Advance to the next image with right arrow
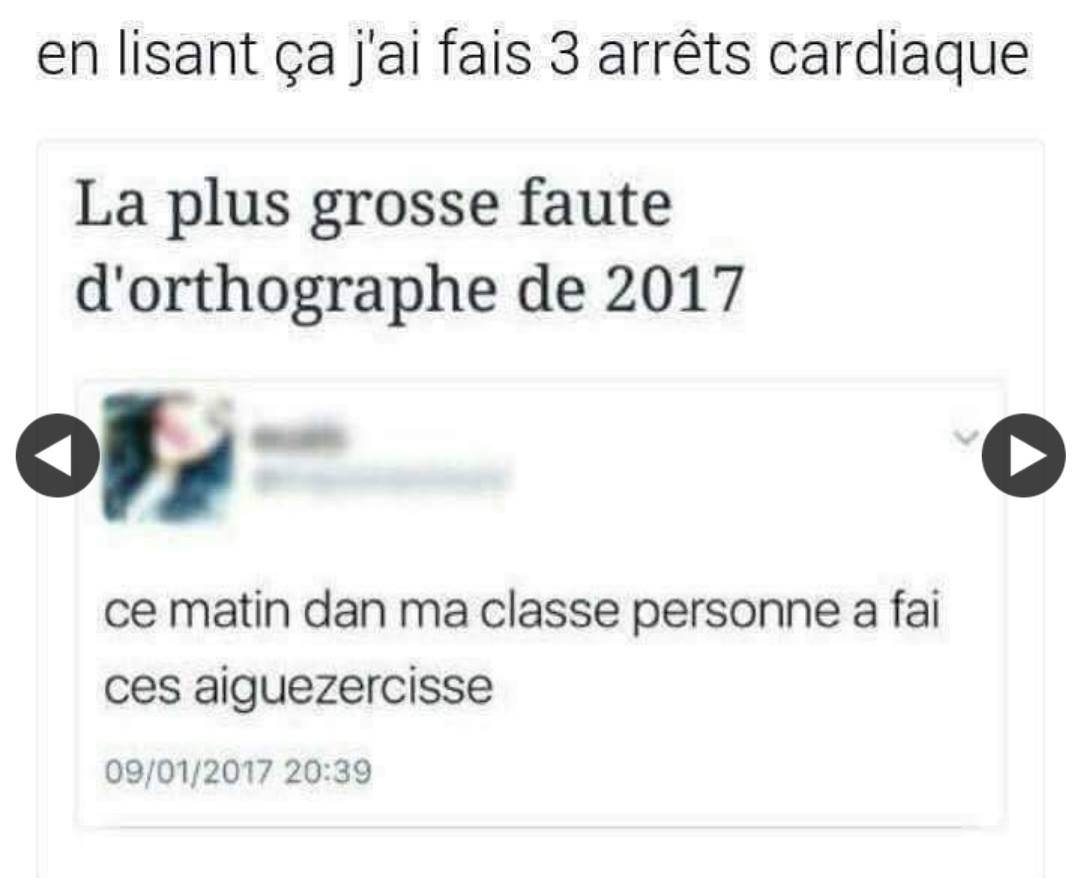Image resolution: width=1080 pixels, height=878 pixels. 1024,455
